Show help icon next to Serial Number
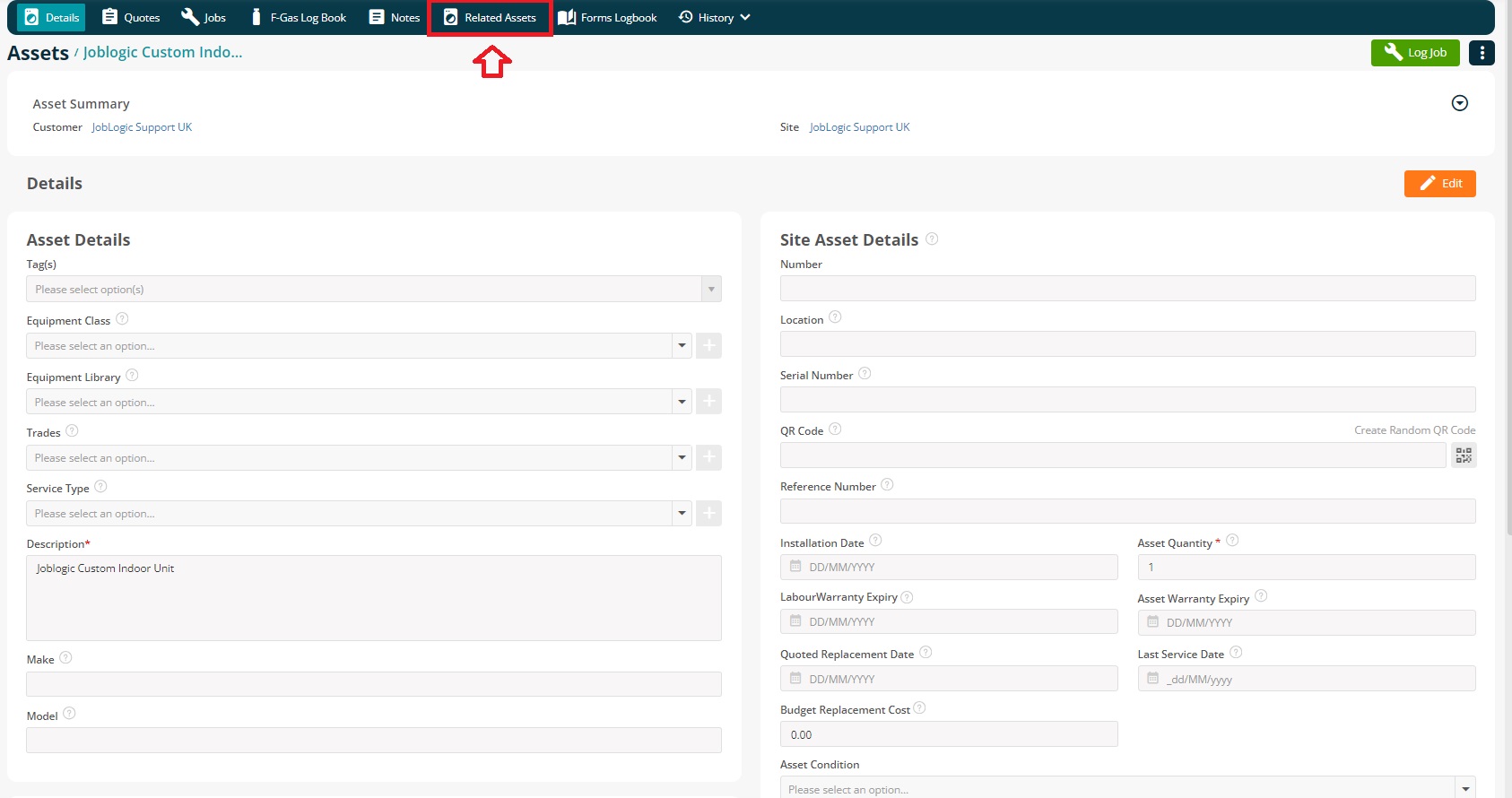 [865, 373]
